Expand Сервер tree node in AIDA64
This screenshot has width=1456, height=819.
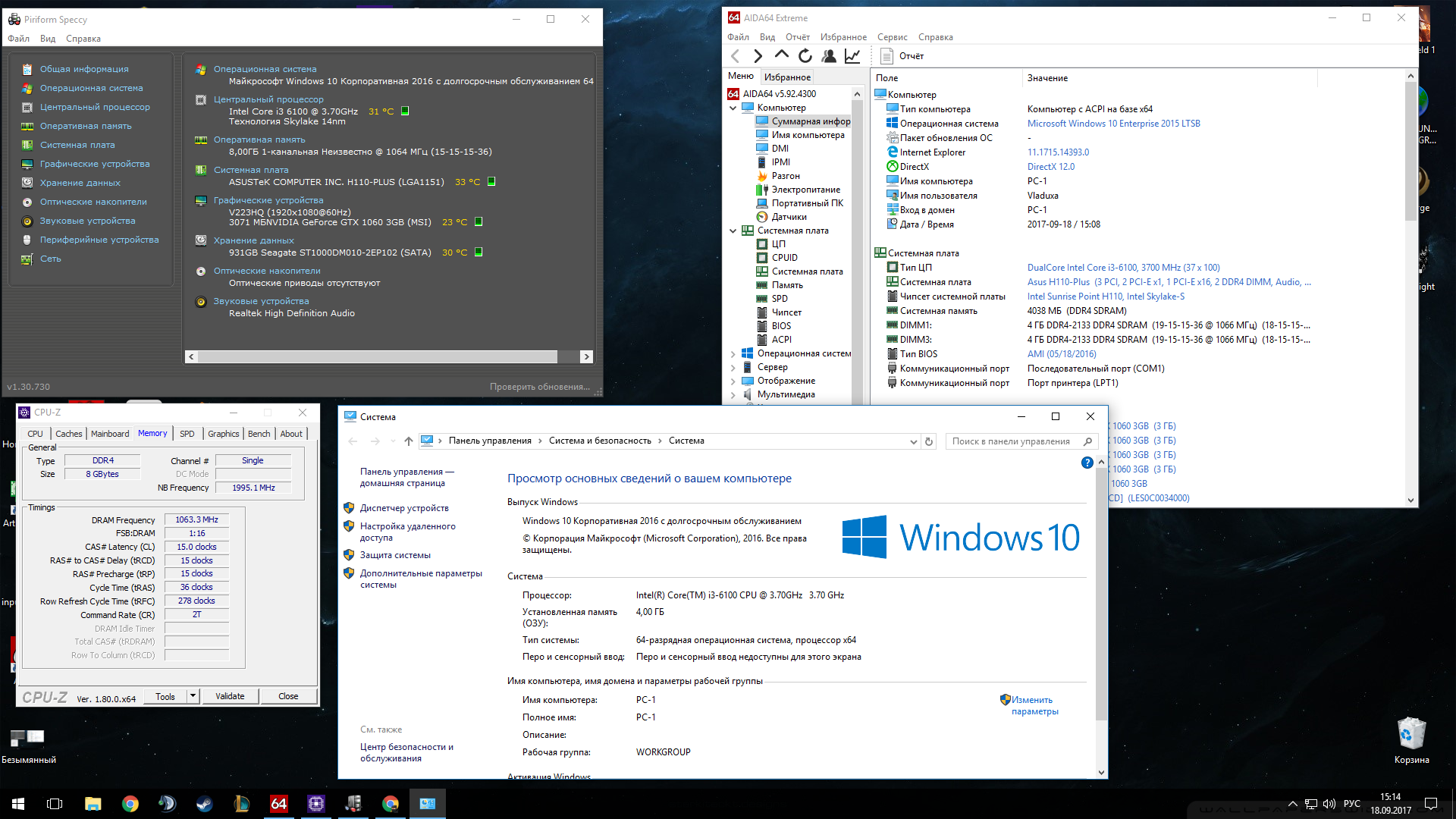point(733,367)
